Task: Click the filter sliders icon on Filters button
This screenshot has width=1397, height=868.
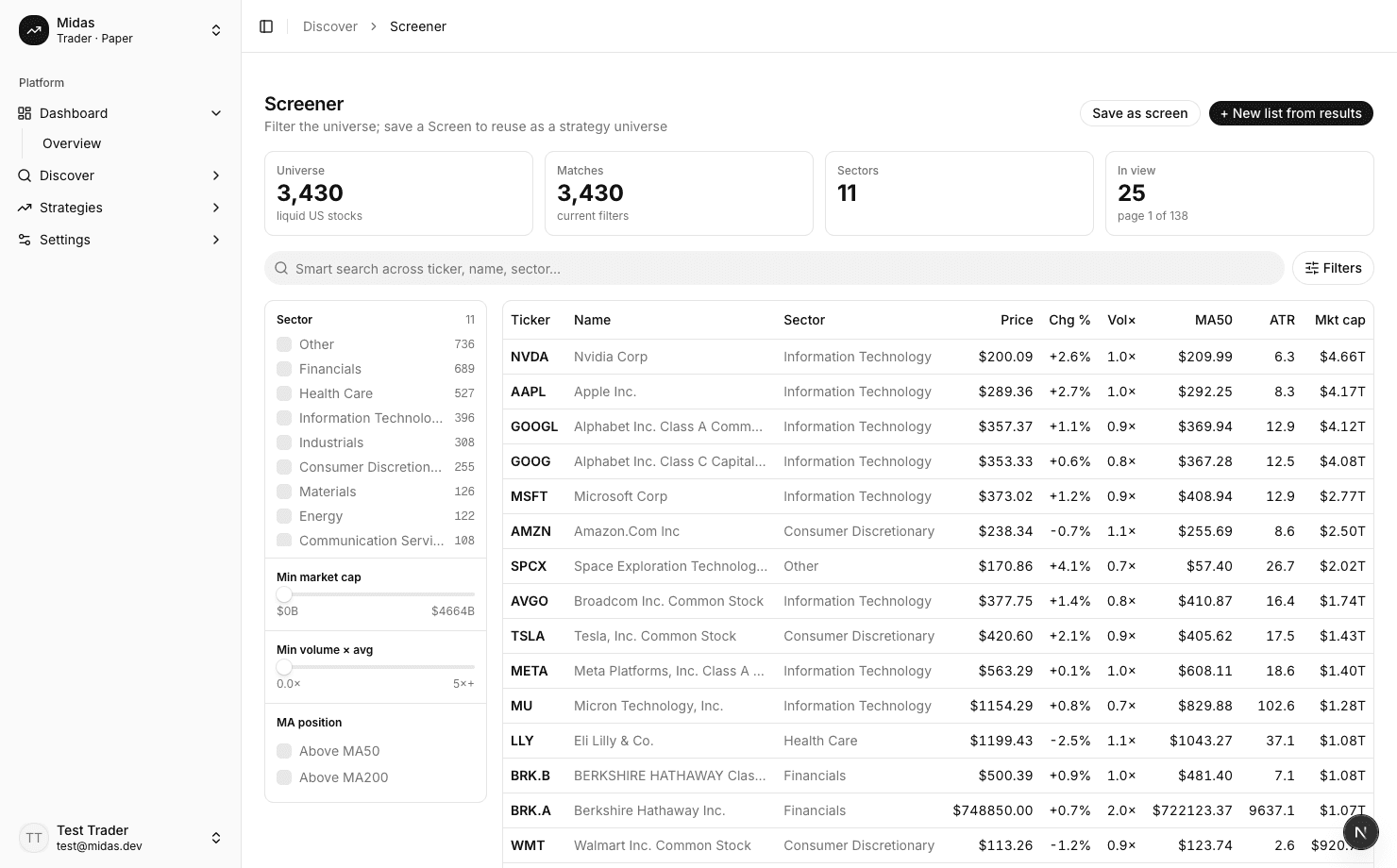Action: tap(1312, 268)
